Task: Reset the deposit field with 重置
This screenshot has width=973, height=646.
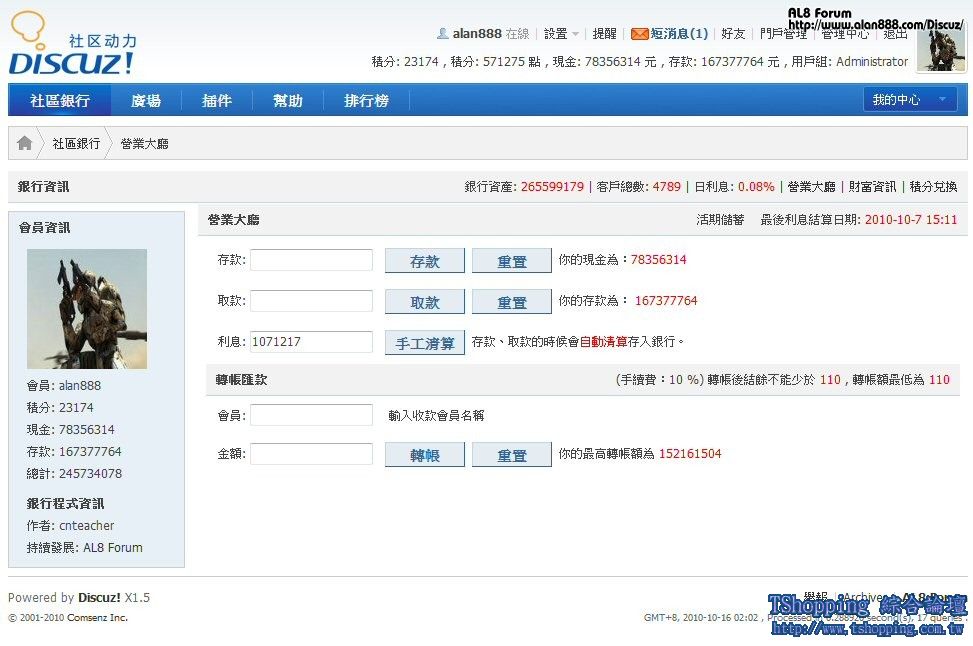Action: pos(511,261)
